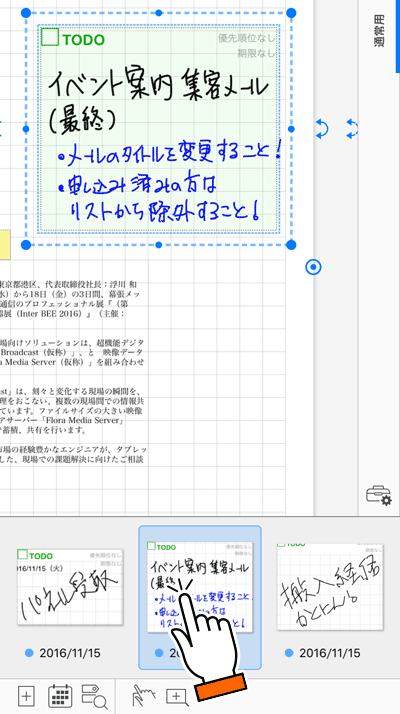Click the dashed rotate arrows icon
This screenshot has height=714, width=400.
point(352,129)
